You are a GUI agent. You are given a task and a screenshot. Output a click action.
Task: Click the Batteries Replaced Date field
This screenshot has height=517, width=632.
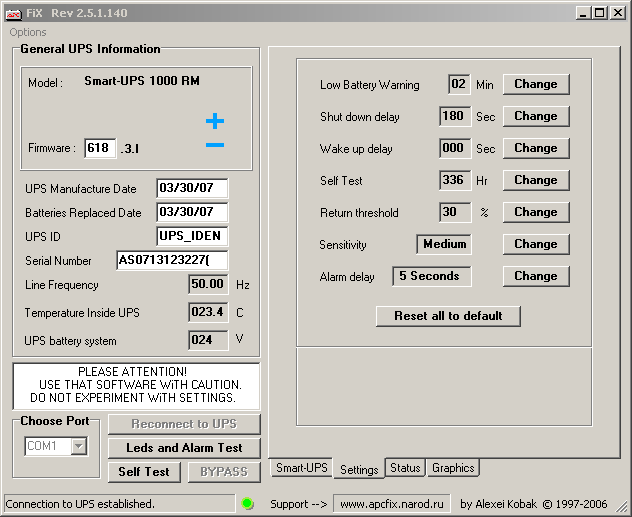tap(192, 212)
